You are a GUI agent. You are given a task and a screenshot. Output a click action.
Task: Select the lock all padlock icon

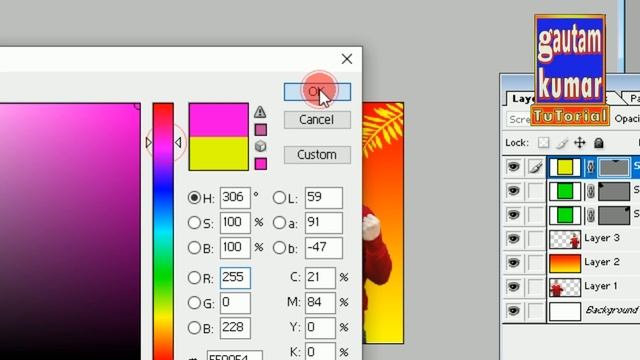[x=599, y=143]
